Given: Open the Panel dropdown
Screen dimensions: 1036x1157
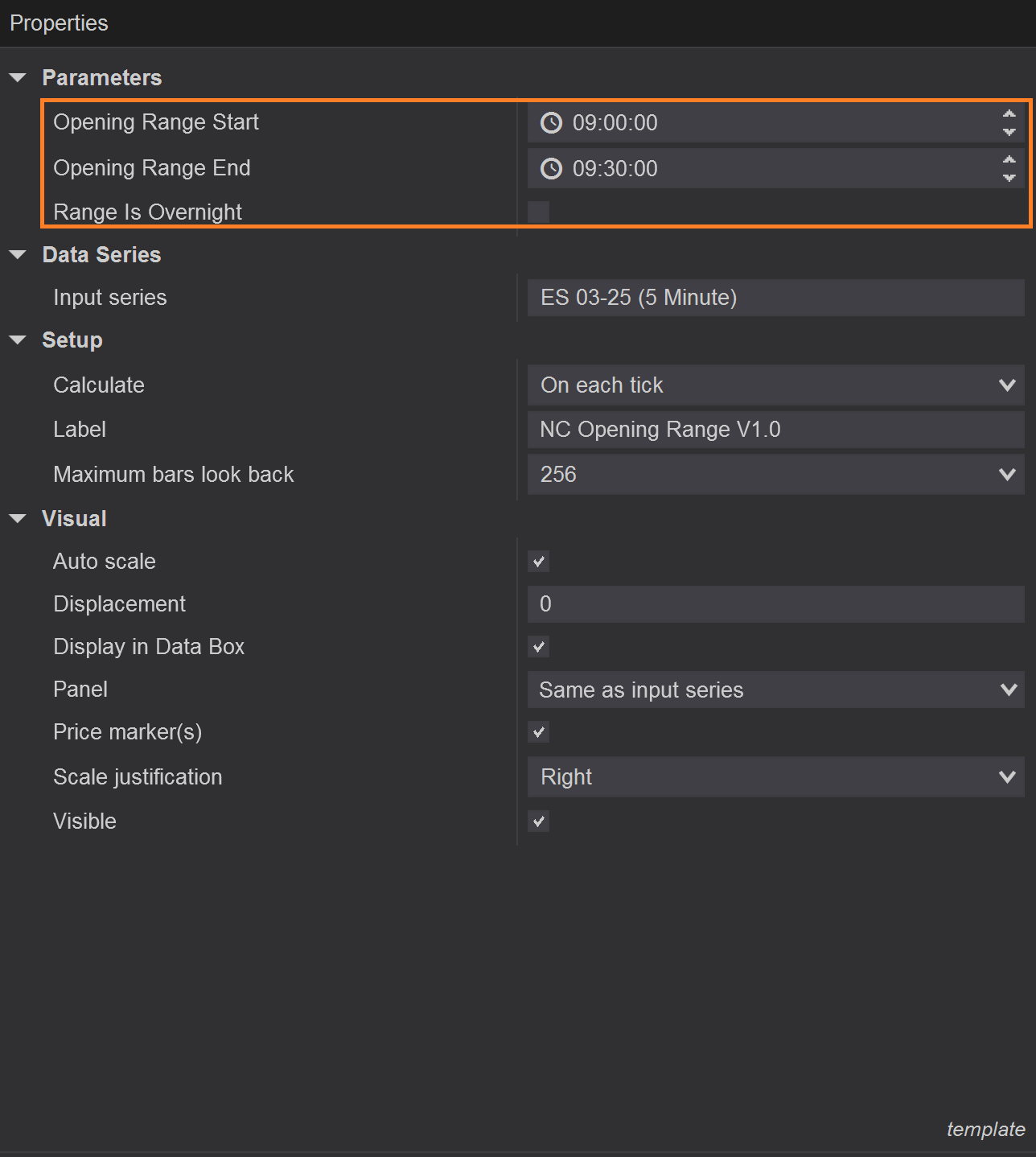Looking at the screenshot, I should coord(1007,690).
